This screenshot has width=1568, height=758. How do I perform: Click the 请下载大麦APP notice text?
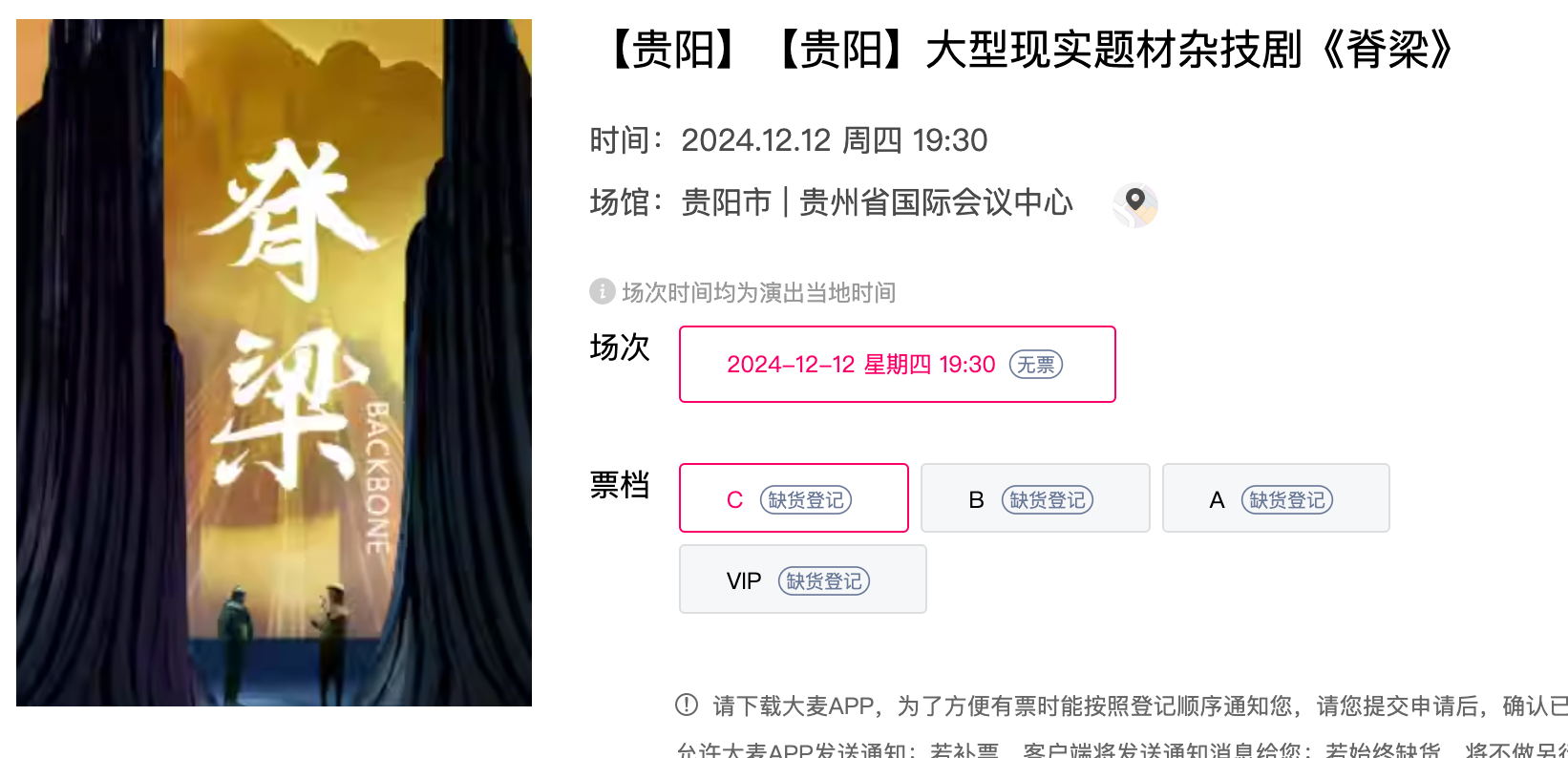[794, 705]
